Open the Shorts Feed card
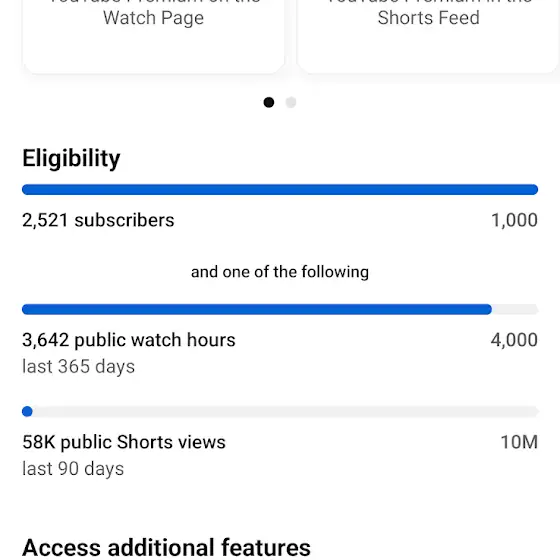560x560 pixels. click(x=428, y=36)
